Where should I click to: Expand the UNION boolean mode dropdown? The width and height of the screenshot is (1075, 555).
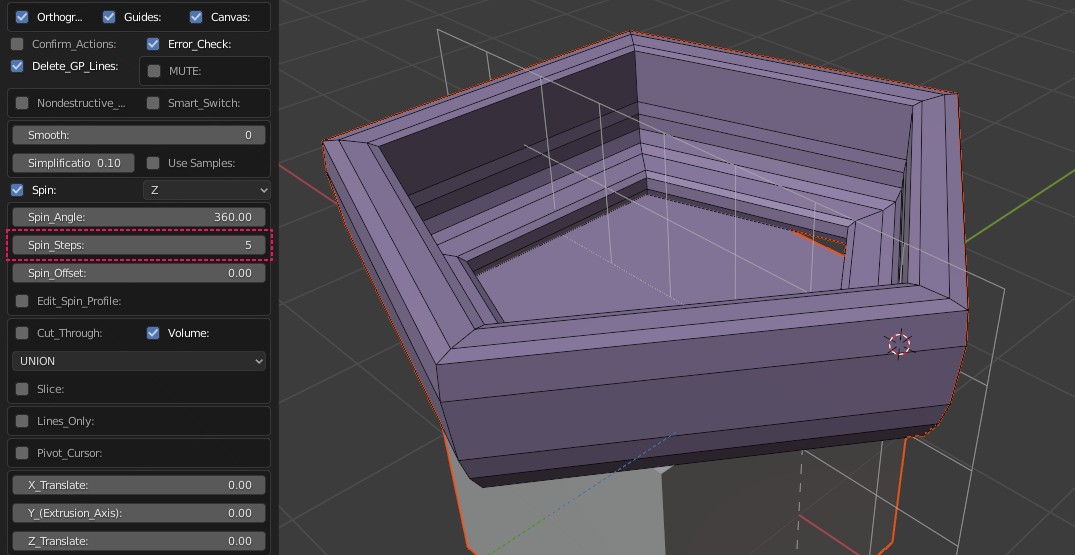click(x=139, y=361)
